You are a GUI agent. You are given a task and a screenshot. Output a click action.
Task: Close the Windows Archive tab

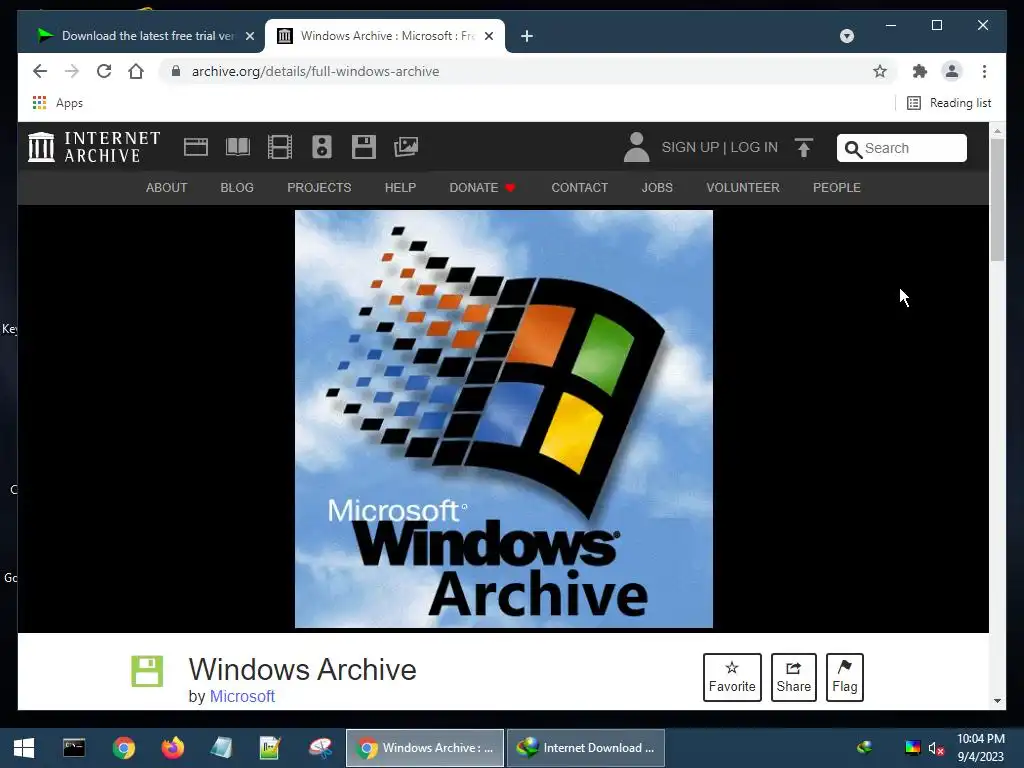[489, 36]
